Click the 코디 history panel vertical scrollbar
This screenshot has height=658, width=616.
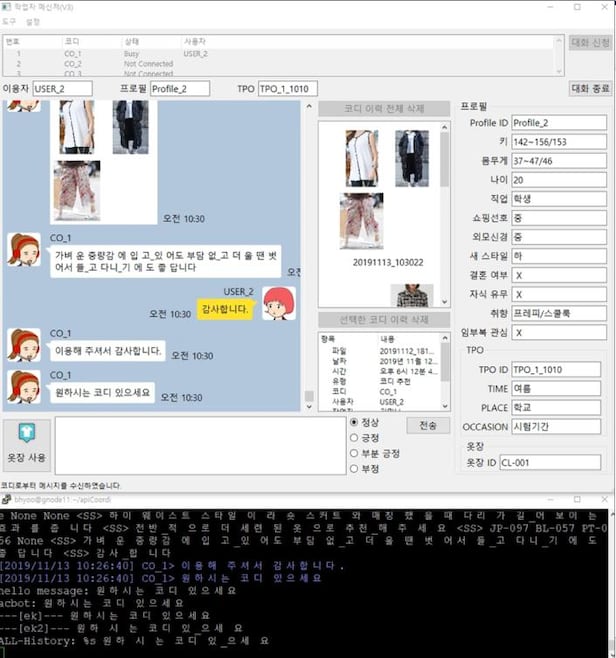[x=445, y=200]
